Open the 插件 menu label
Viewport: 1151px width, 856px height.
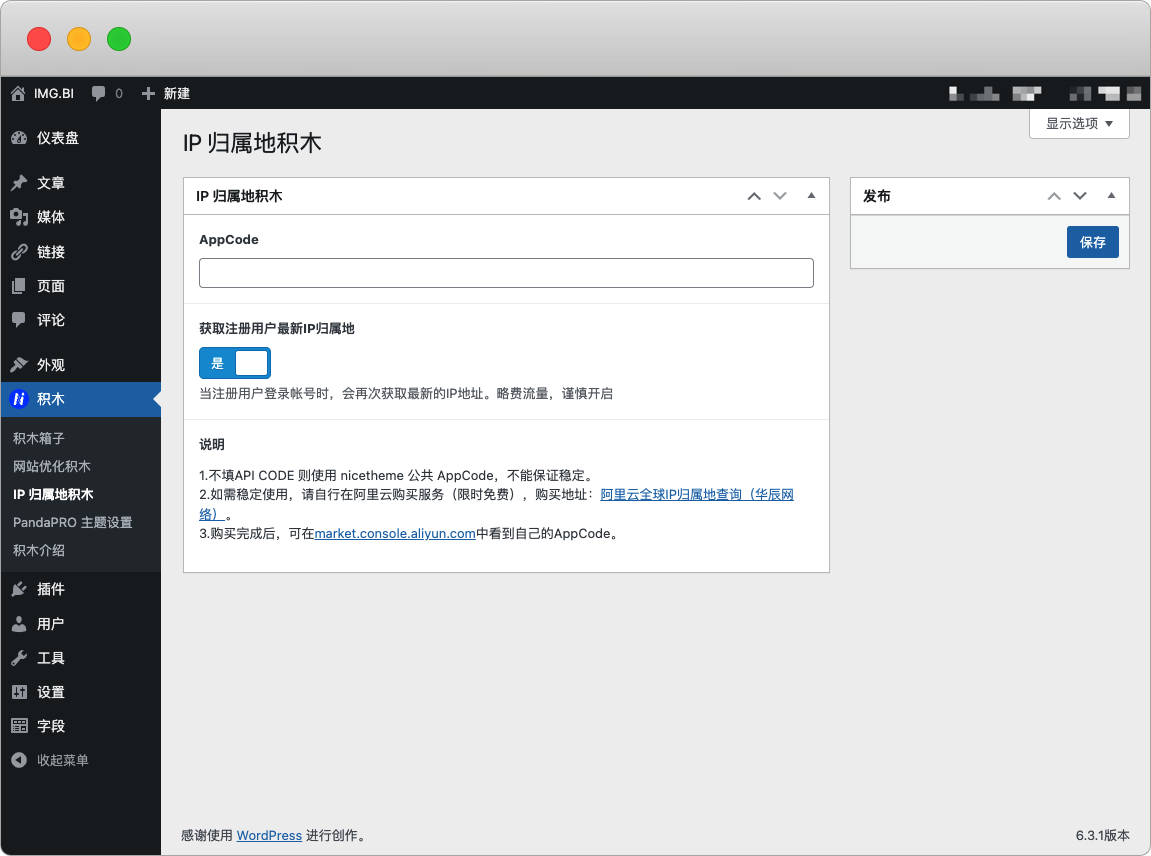[51, 589]
